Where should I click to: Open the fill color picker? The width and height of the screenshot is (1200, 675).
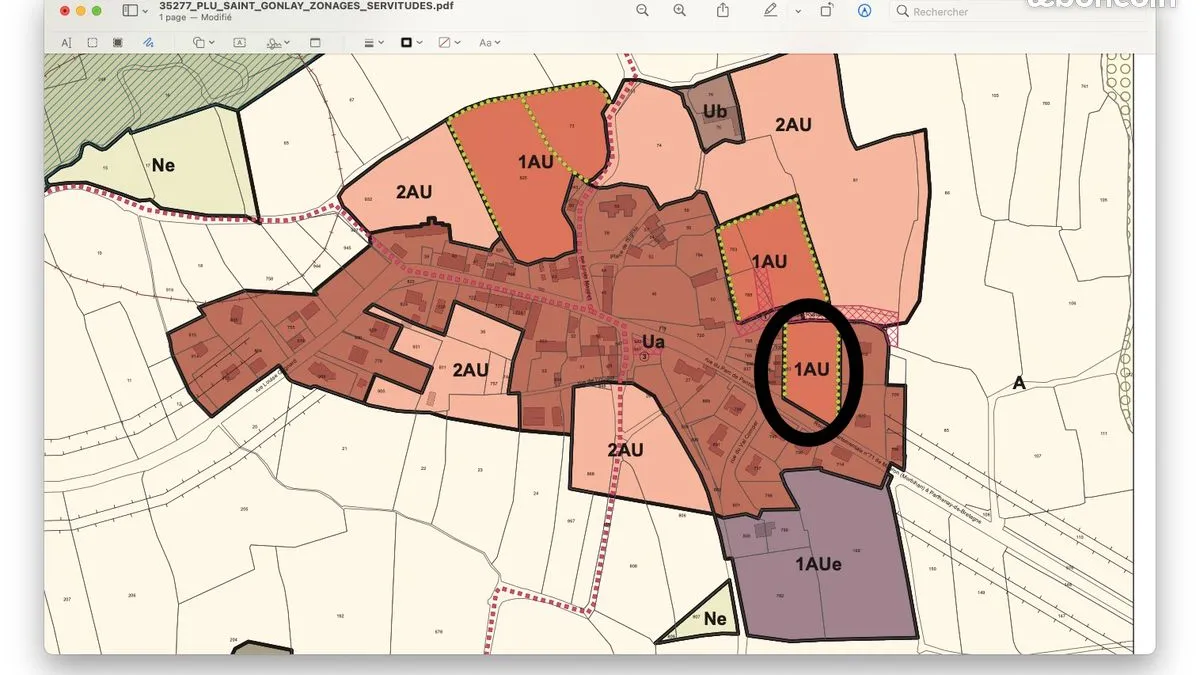(x=449, y=43)
